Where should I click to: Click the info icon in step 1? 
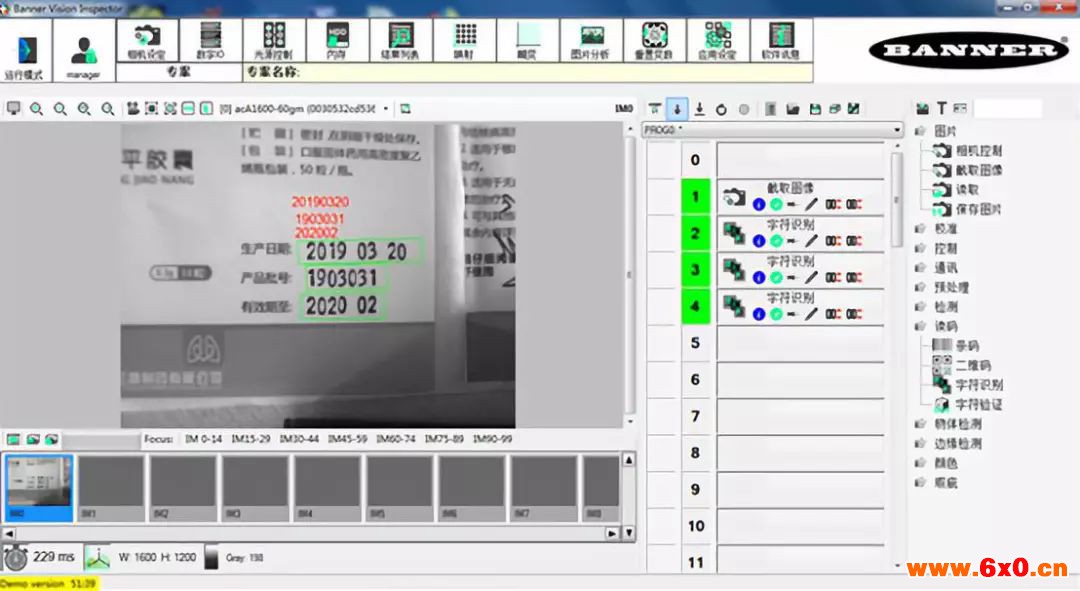coord(758,204)
